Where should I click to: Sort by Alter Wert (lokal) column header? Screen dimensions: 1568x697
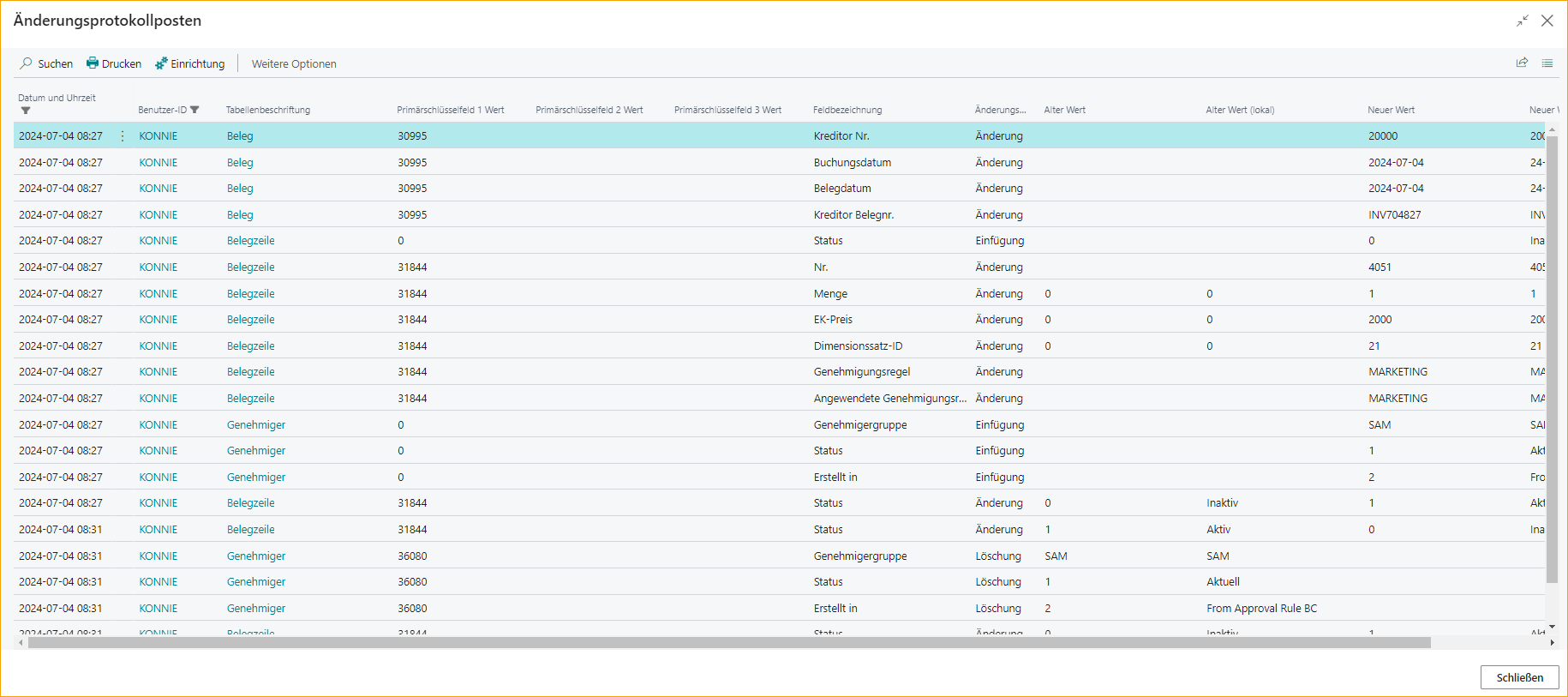[1240, 110]
